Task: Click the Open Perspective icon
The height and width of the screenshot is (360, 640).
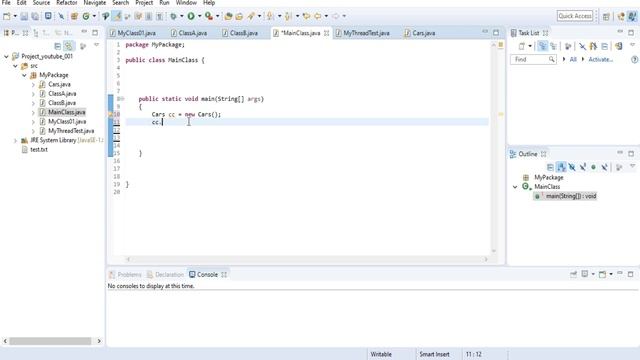Action: 606,16
